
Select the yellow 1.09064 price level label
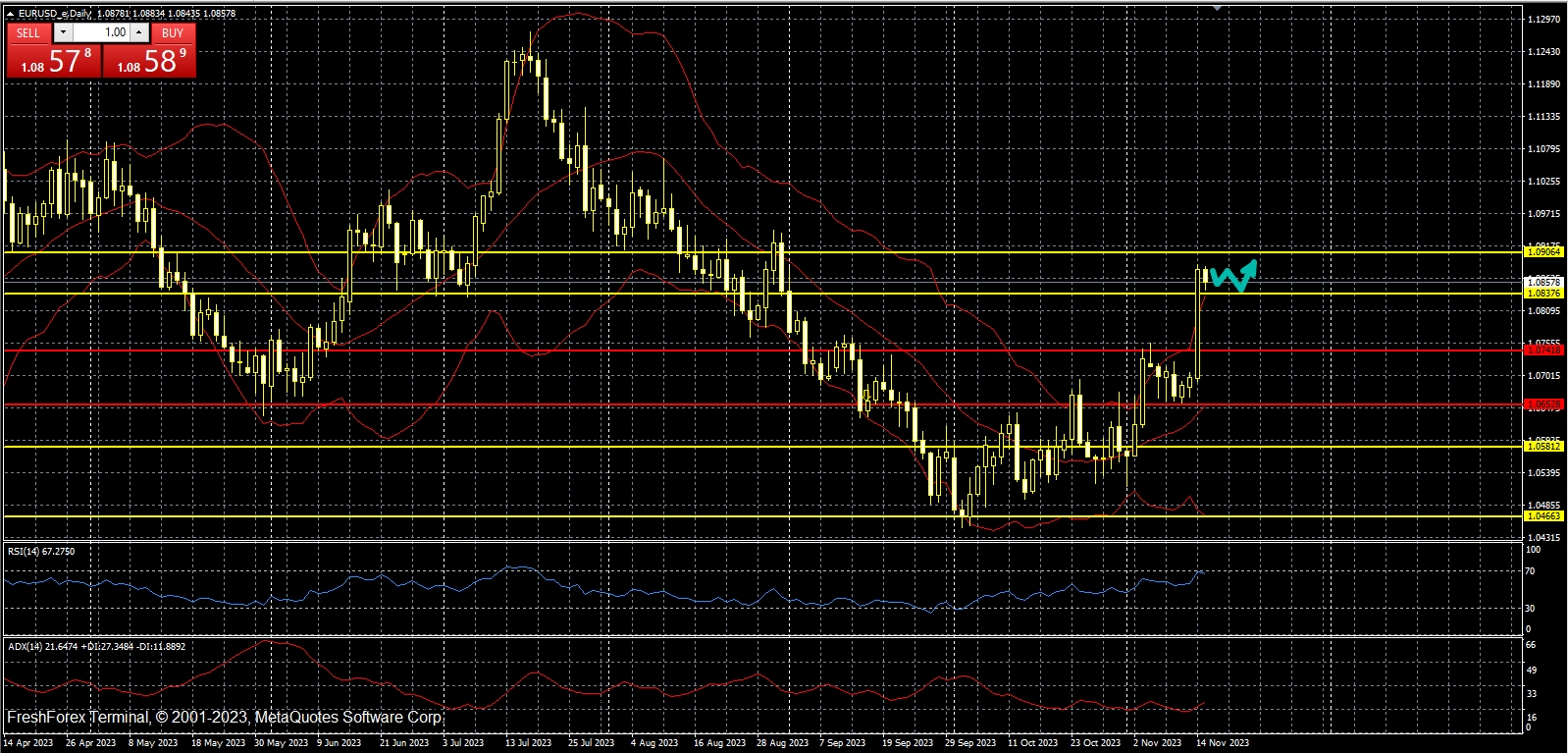point(1542,252)
